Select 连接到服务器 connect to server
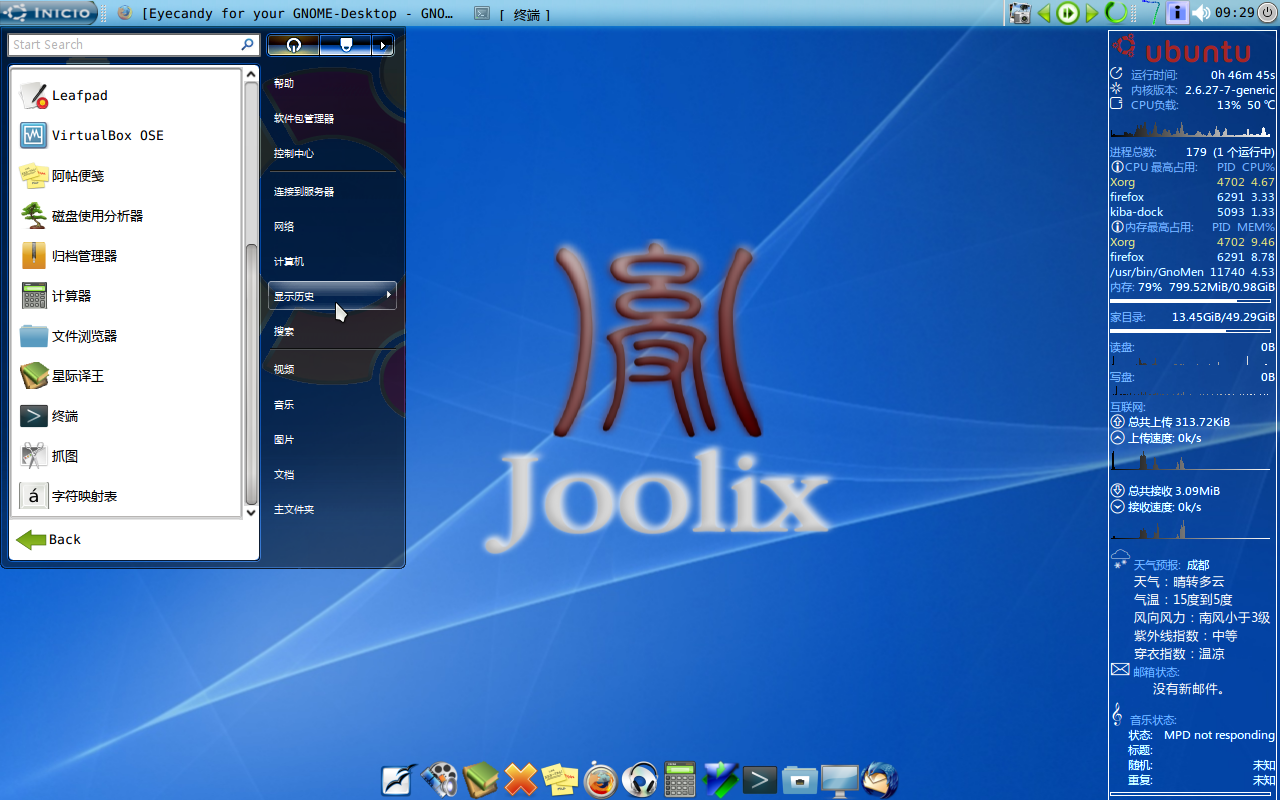 [332, 192]
